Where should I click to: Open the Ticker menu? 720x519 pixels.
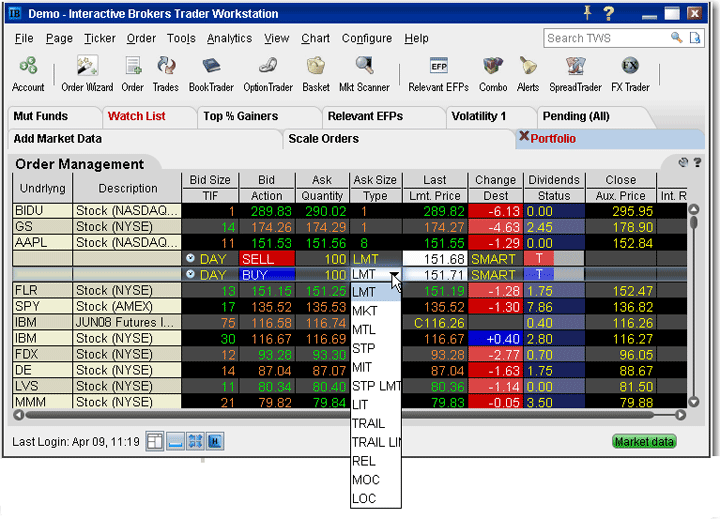pos(100,38)
